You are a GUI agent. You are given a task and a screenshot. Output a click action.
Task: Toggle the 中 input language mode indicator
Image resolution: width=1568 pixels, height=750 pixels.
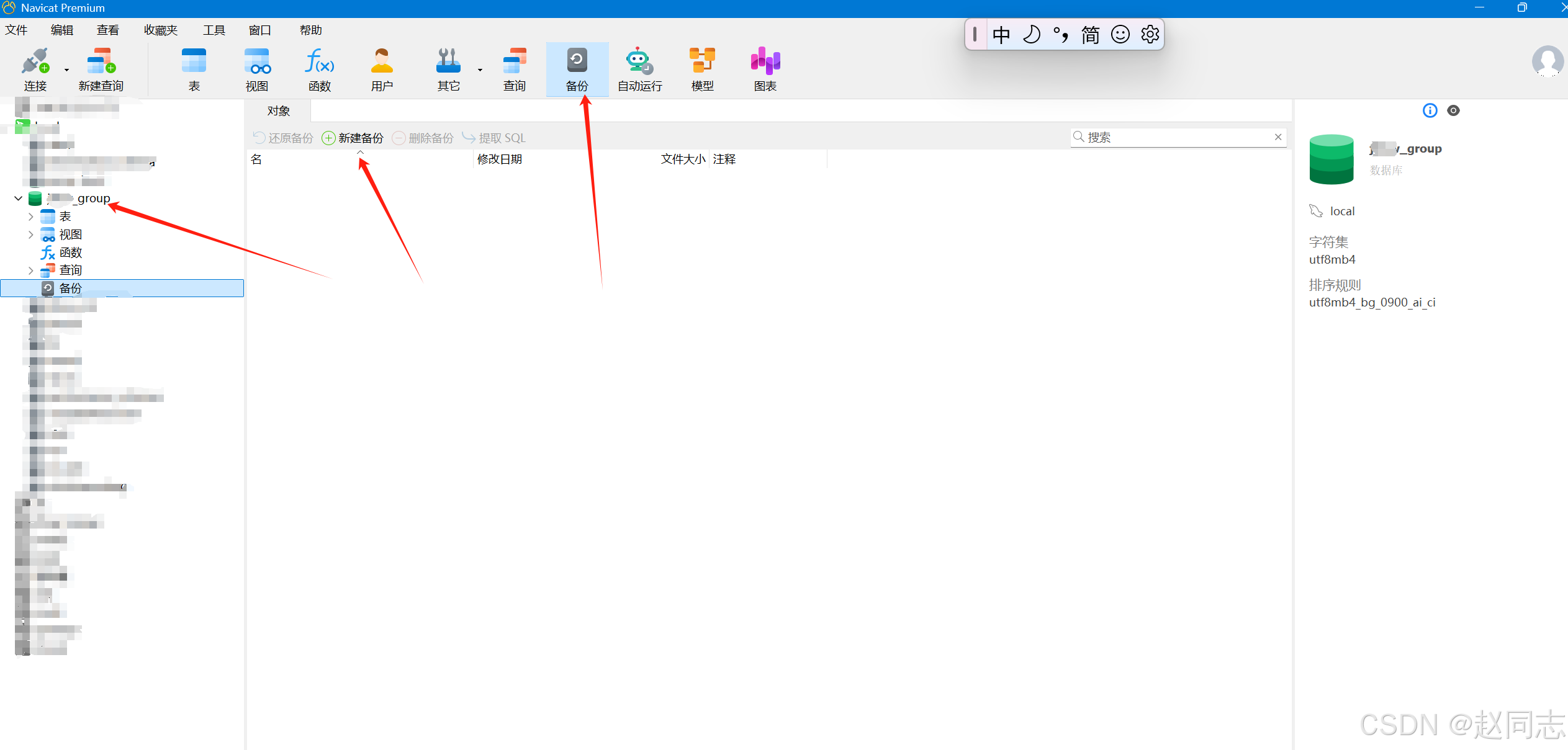(x=1001, y=35)
